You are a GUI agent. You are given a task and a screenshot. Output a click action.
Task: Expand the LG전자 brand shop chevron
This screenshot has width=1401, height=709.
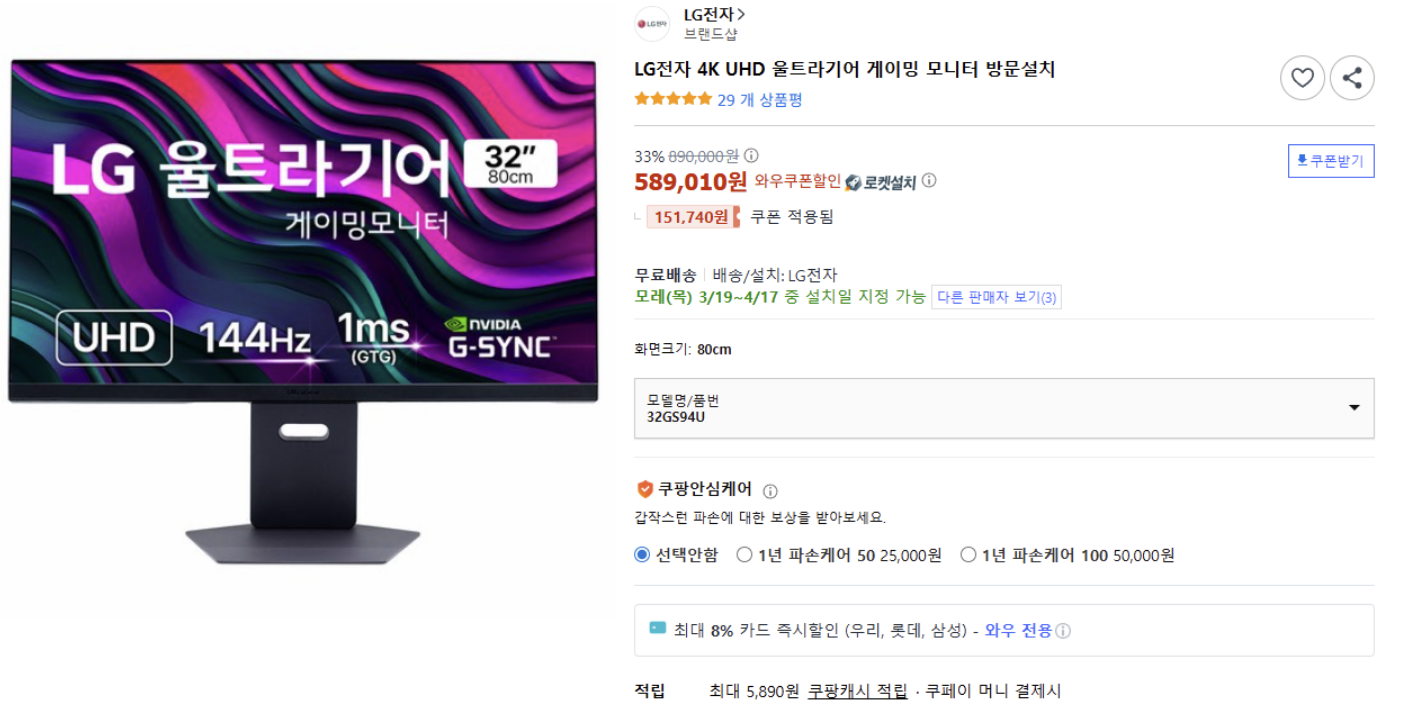click(x=741, y=15)
